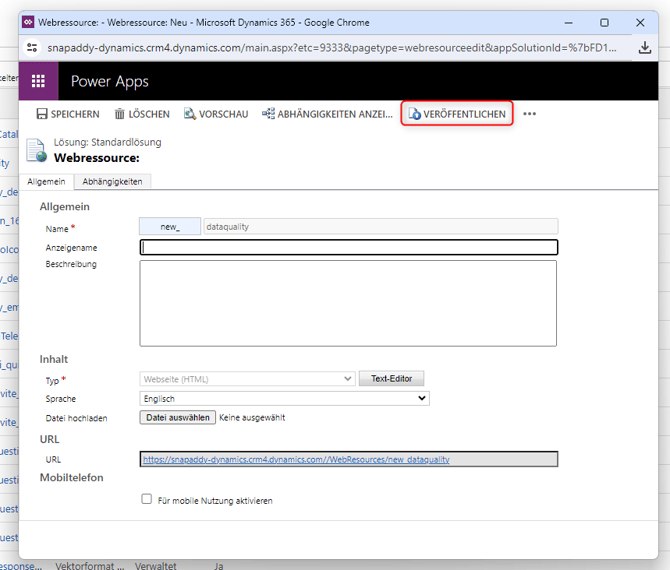The width and height of the screenshot is (670, 570).
Task: Open the new_dataquality web resource URL link
Action: (x=296, y=460)
